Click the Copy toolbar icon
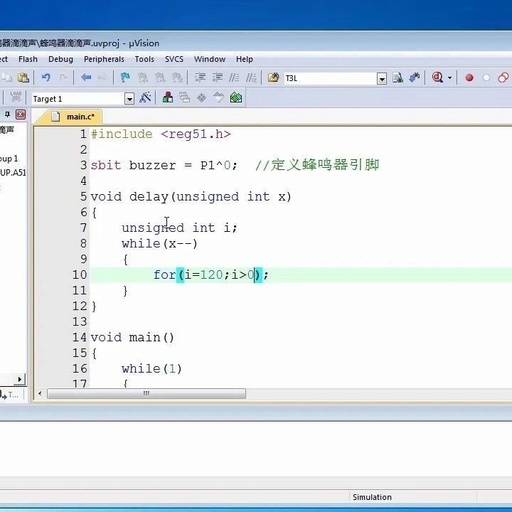Viewport: 512px width, 512px height. click(x=7, y=78)
